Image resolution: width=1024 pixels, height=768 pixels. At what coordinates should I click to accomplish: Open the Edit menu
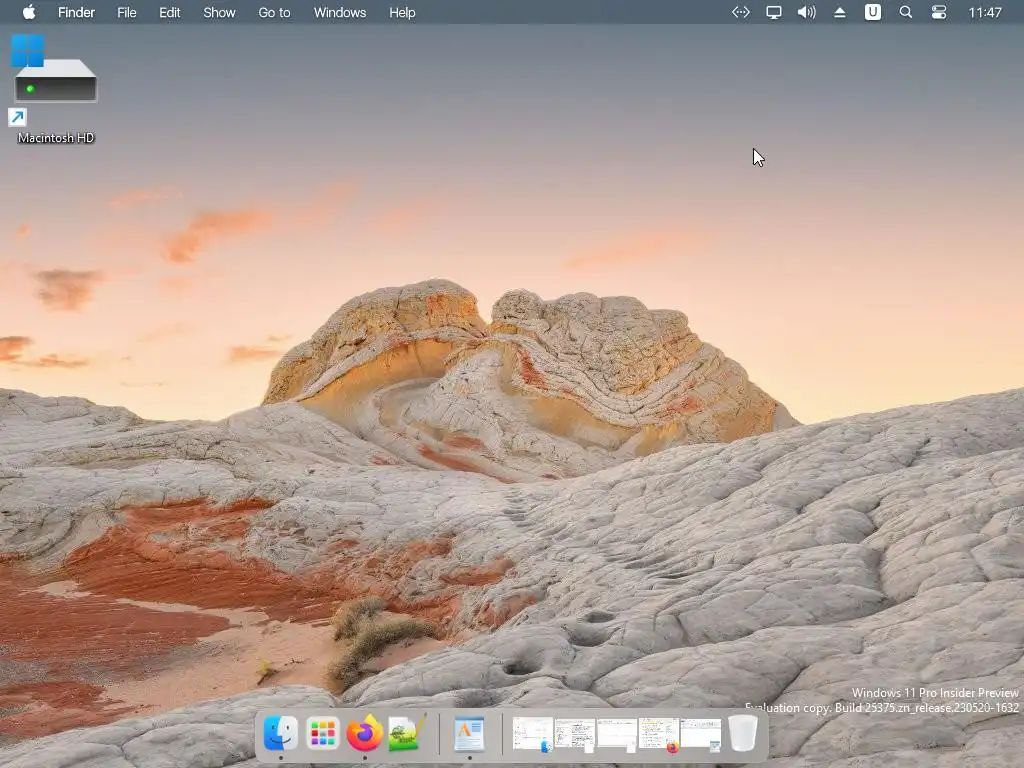[x=170, y=12]
